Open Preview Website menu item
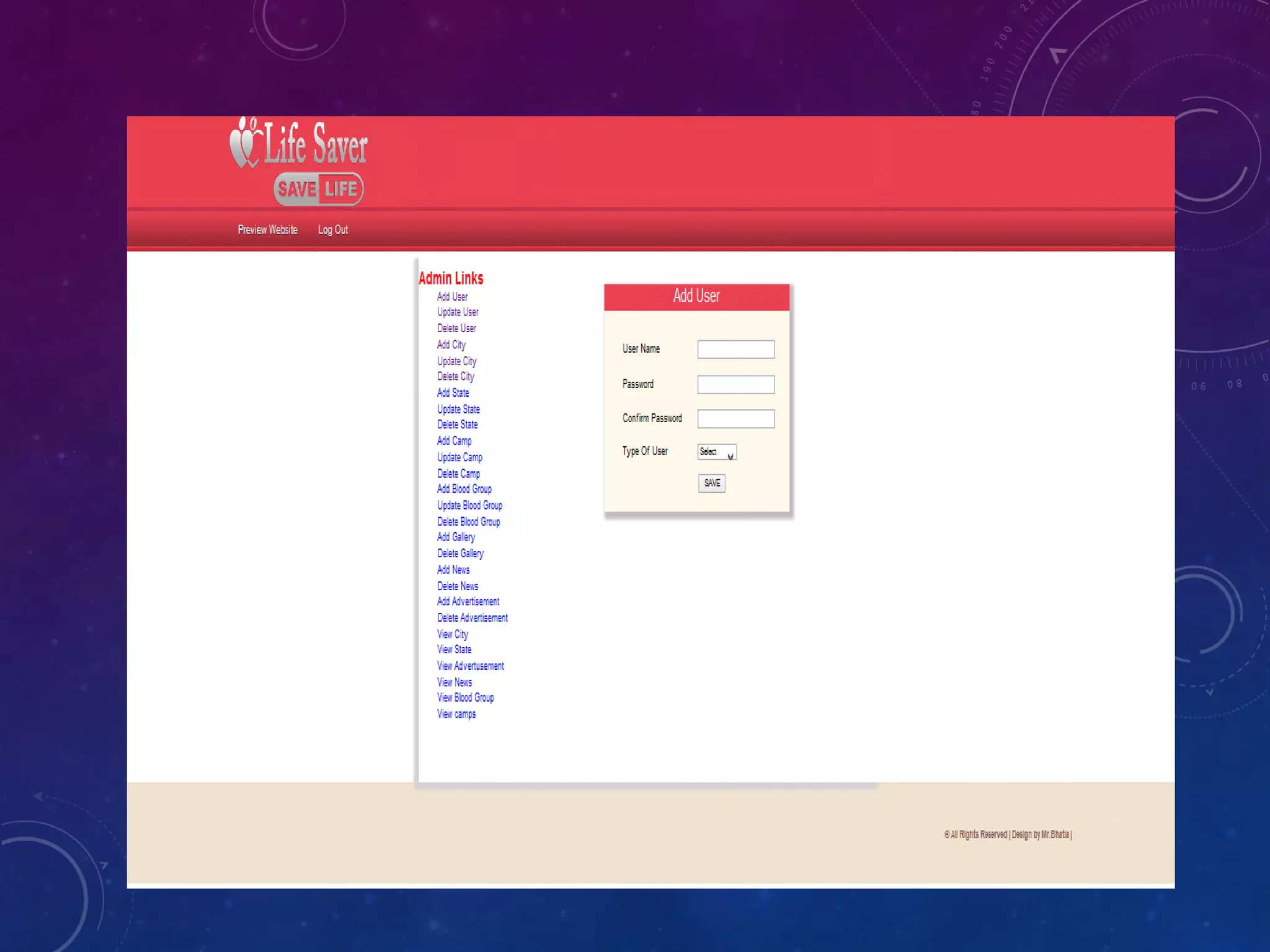1270x952 pixels. (267, 230)
